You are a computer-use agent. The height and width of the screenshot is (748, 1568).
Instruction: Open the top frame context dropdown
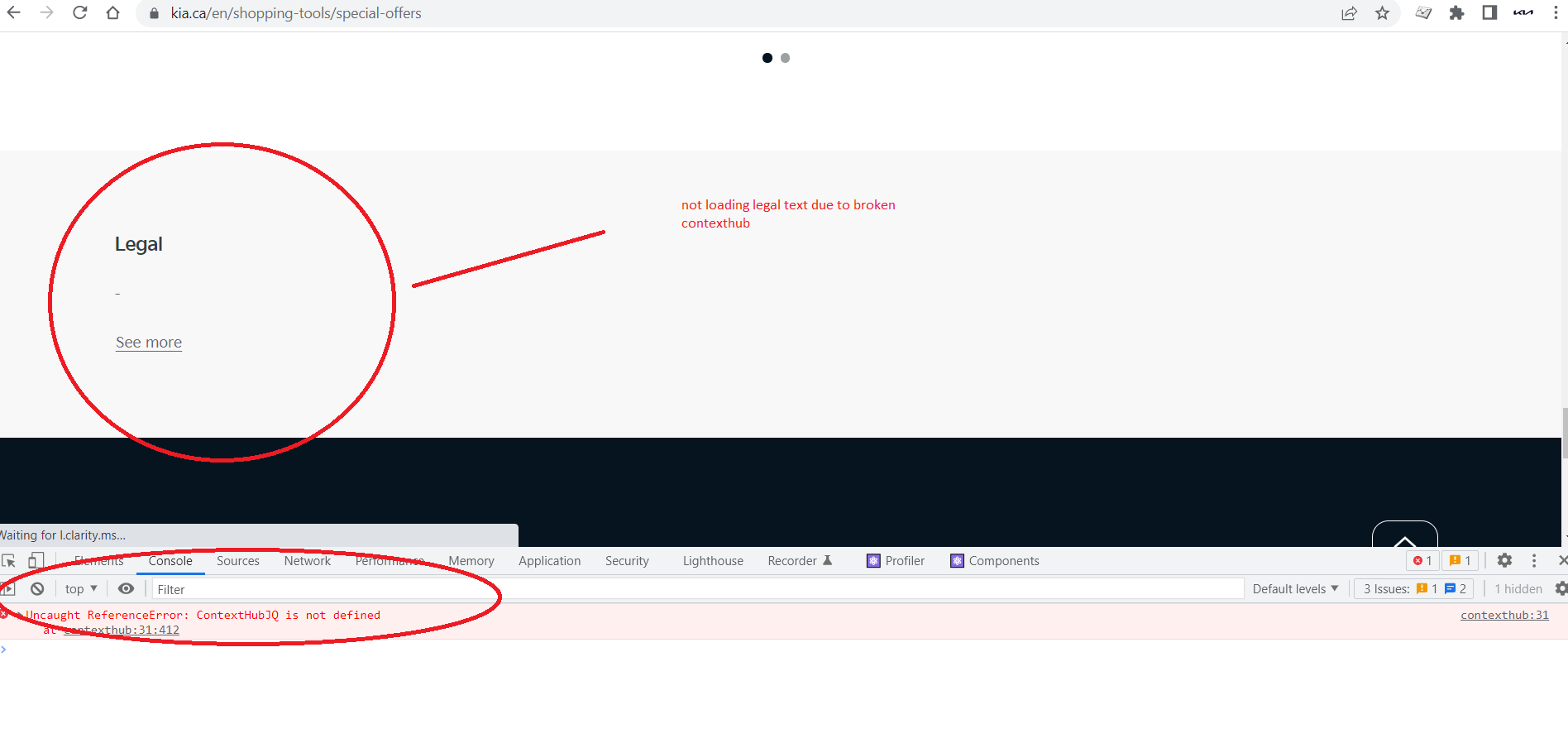[x=79, y=588]
